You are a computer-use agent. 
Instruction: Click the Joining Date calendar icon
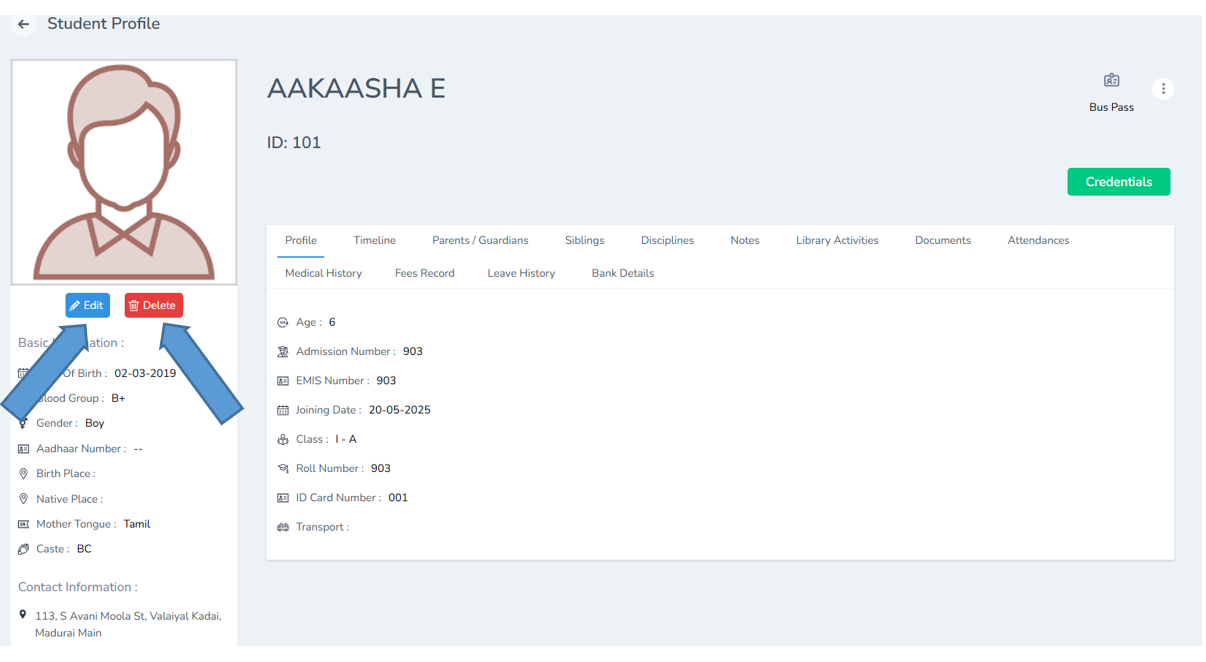282,409
